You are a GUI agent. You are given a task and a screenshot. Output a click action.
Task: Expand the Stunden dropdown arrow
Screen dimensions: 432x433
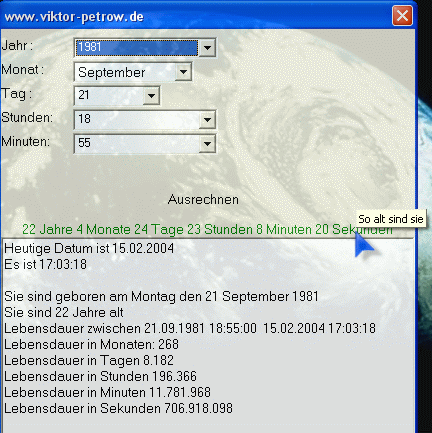click(x=207, y=120)
